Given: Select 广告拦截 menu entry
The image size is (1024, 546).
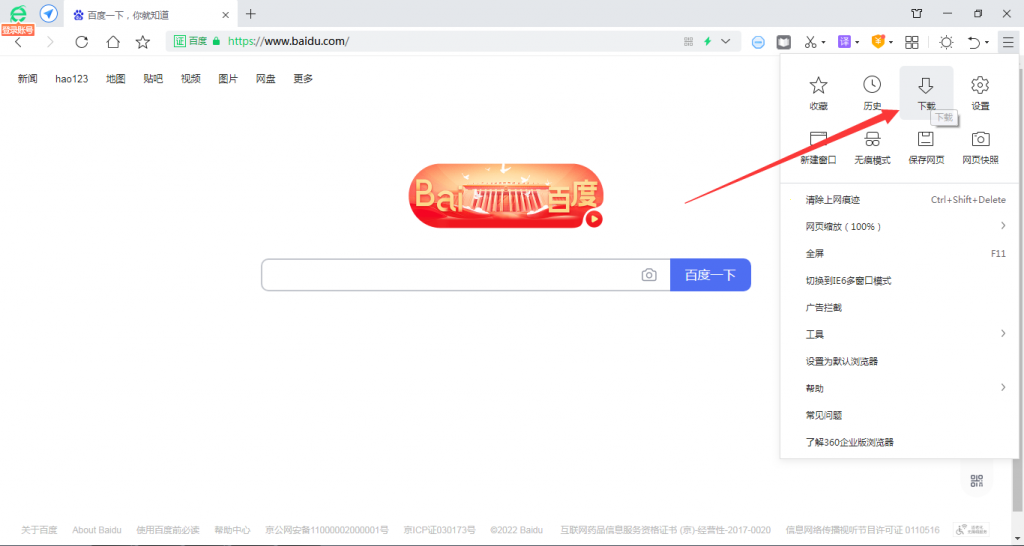Looking at the screenshot, I should coord(899,308).
